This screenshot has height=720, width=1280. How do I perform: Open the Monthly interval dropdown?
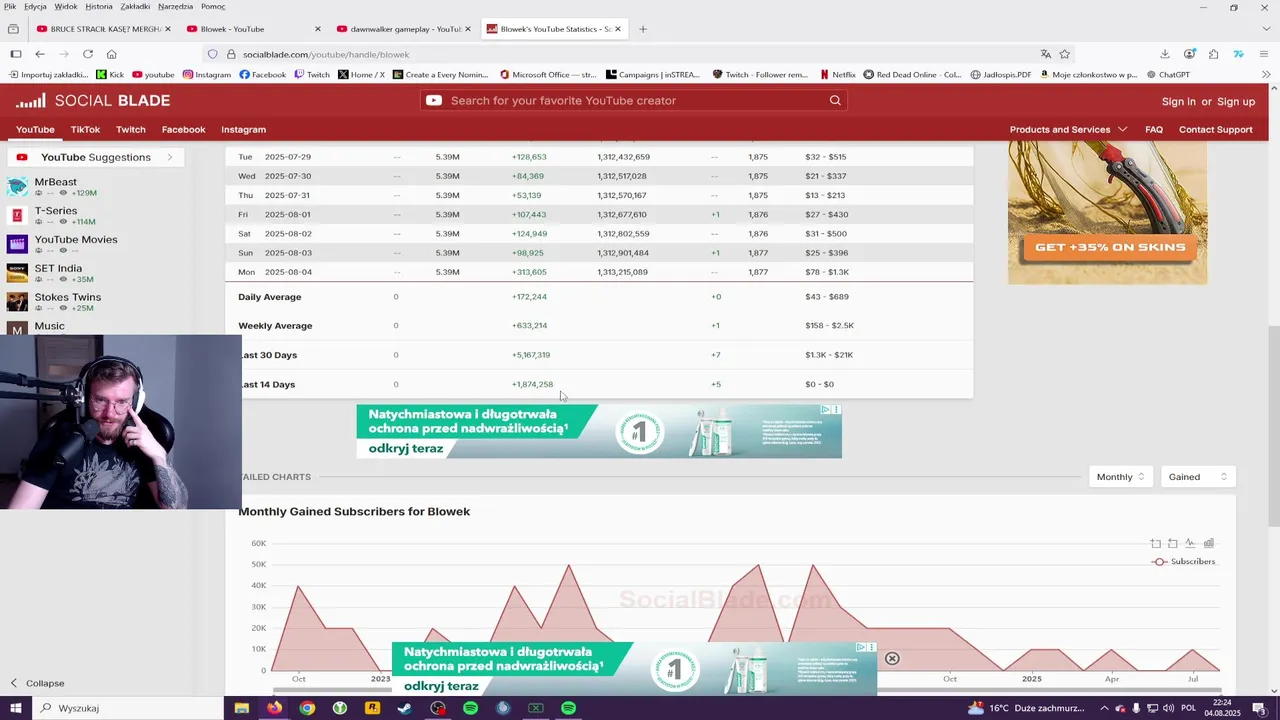tap(1120, 477)
